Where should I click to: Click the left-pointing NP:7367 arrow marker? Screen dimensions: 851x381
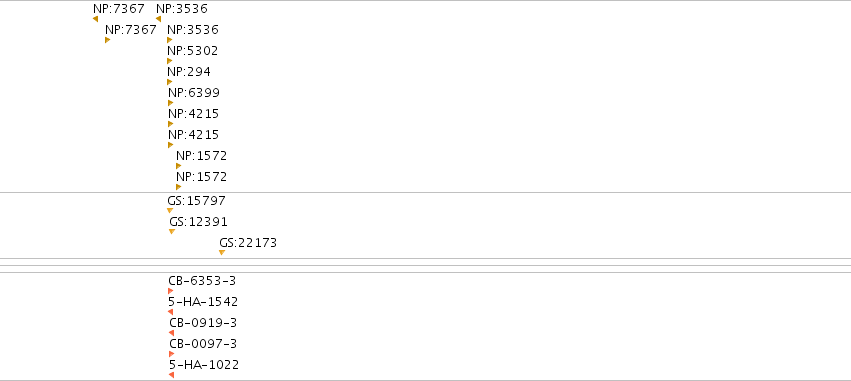click(96, 19)
